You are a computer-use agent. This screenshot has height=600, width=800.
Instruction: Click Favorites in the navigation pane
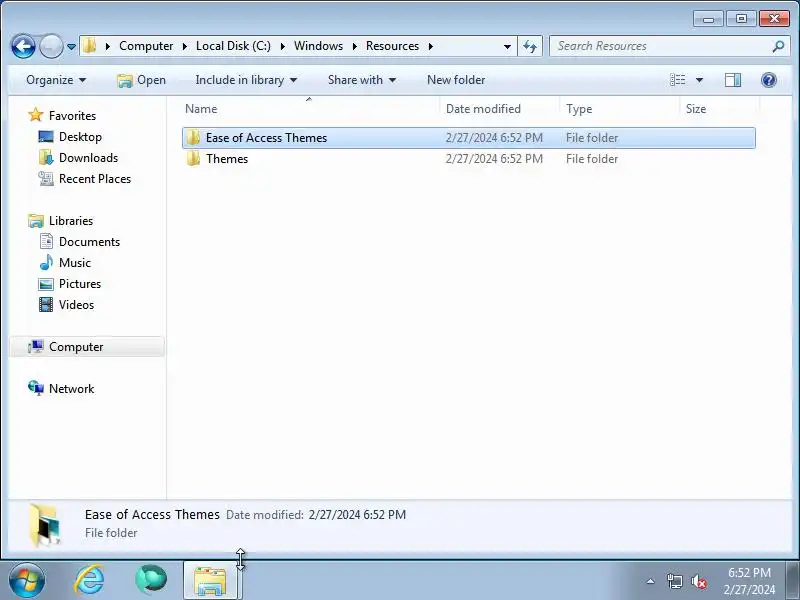[72, 116]
